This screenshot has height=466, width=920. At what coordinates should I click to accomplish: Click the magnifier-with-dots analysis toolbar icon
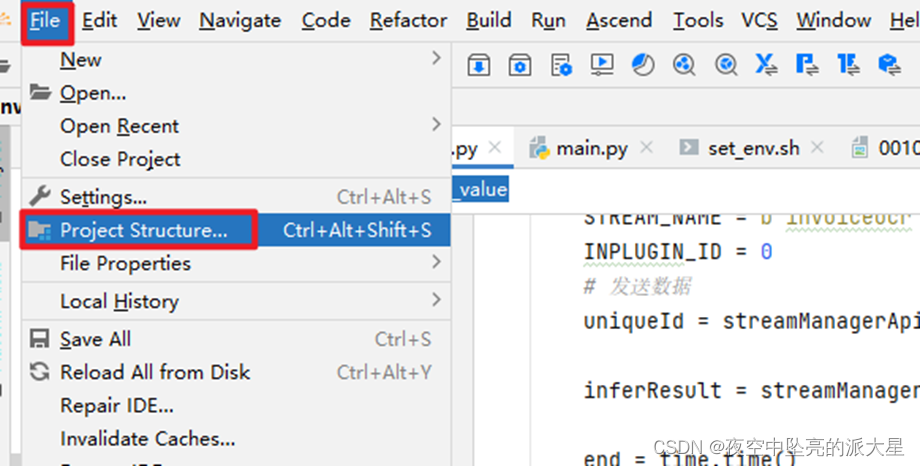[x=684, y=65]
